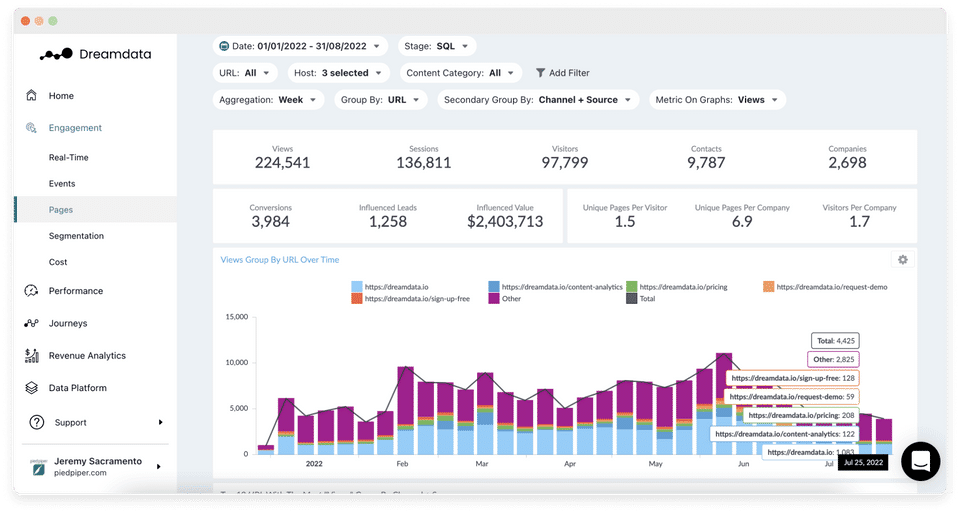The width and height of the screenshot is (960, 513).
Task: Expand the Support submenu arrow
Action: coord(160,422)
